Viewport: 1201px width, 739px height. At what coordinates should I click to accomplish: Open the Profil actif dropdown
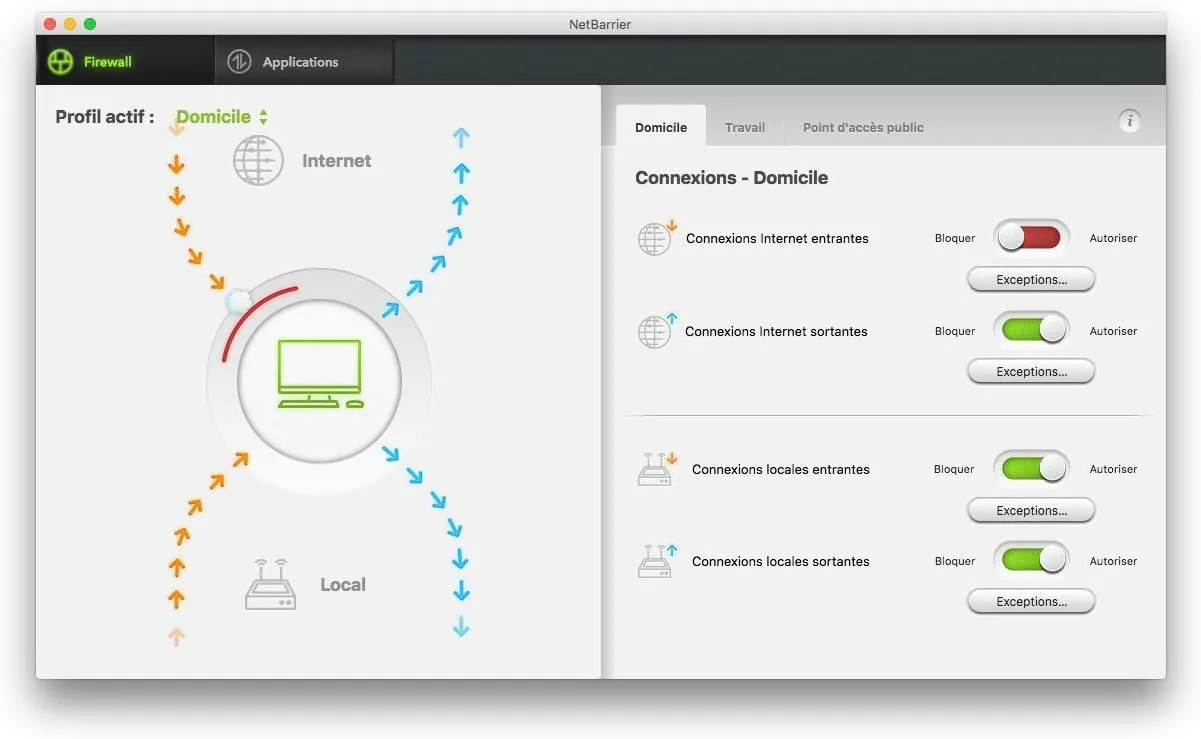point(221,116)
